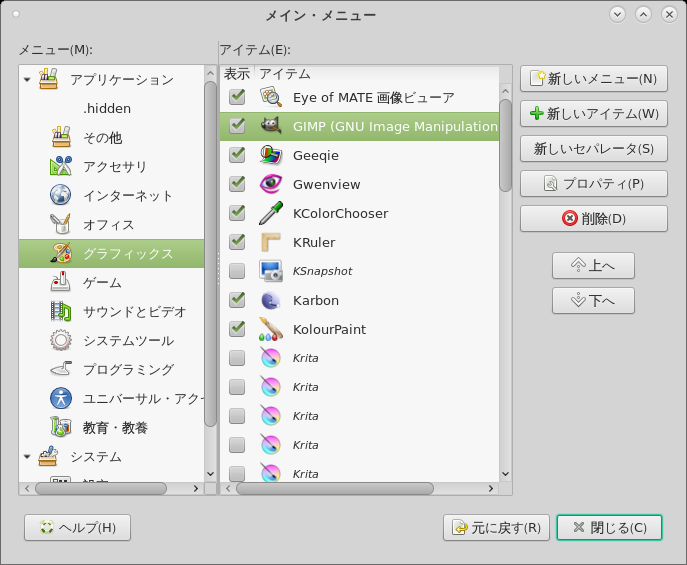Click the サウンドとビデオ film icon
Viewport: 687px width, 565px height.
tap(61, 311)
